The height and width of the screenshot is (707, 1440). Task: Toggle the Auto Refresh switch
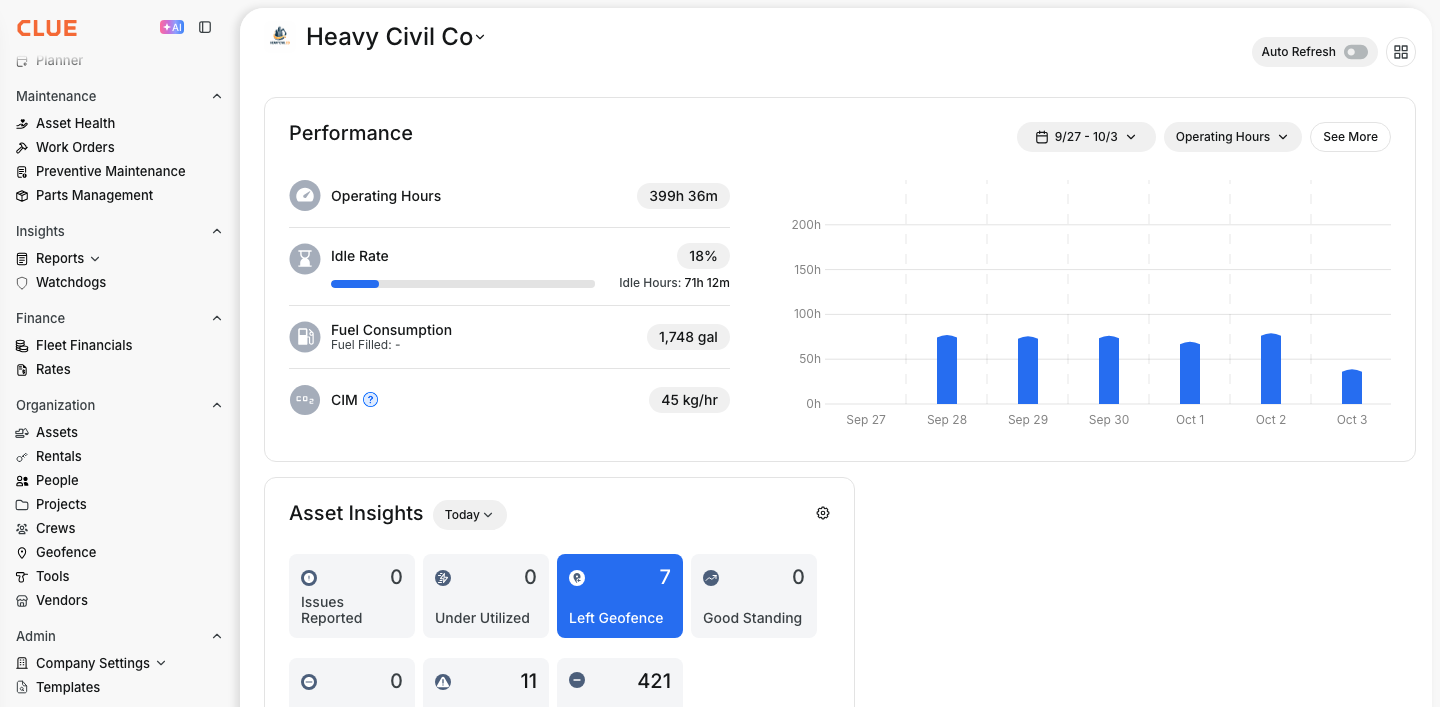point(1356,52)
